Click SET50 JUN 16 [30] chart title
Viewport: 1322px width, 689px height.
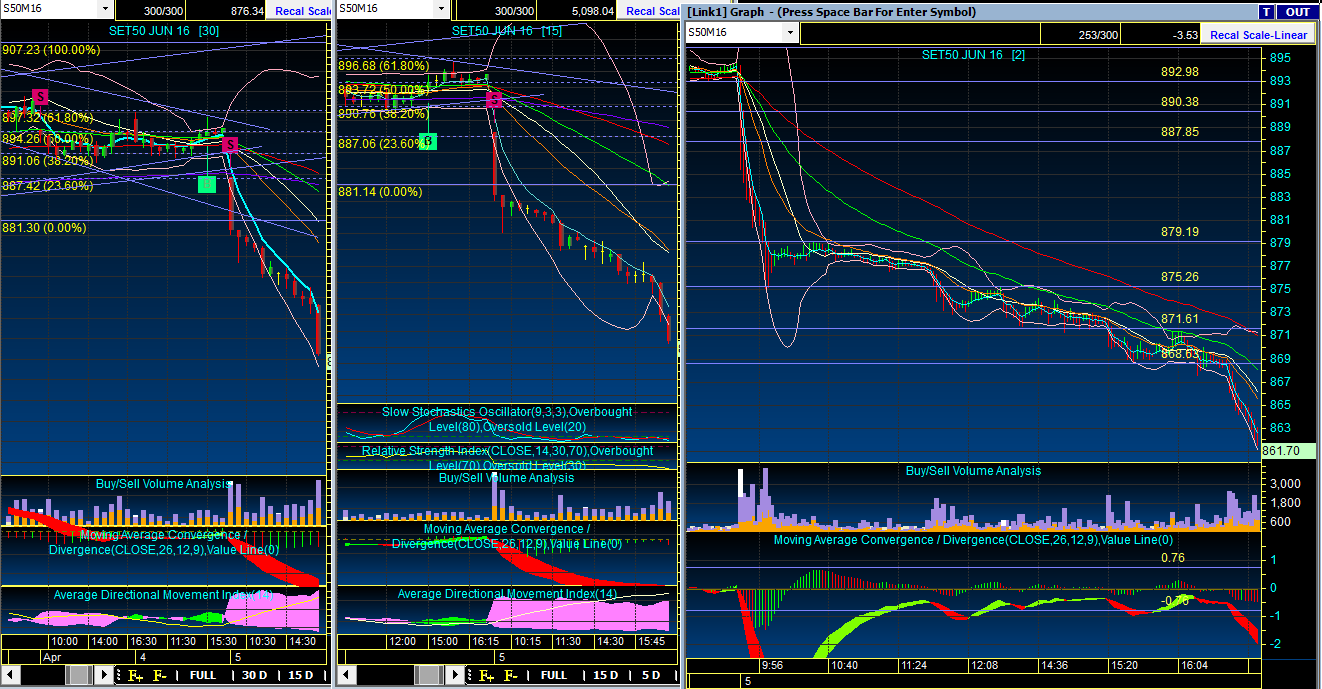(163, 31)
